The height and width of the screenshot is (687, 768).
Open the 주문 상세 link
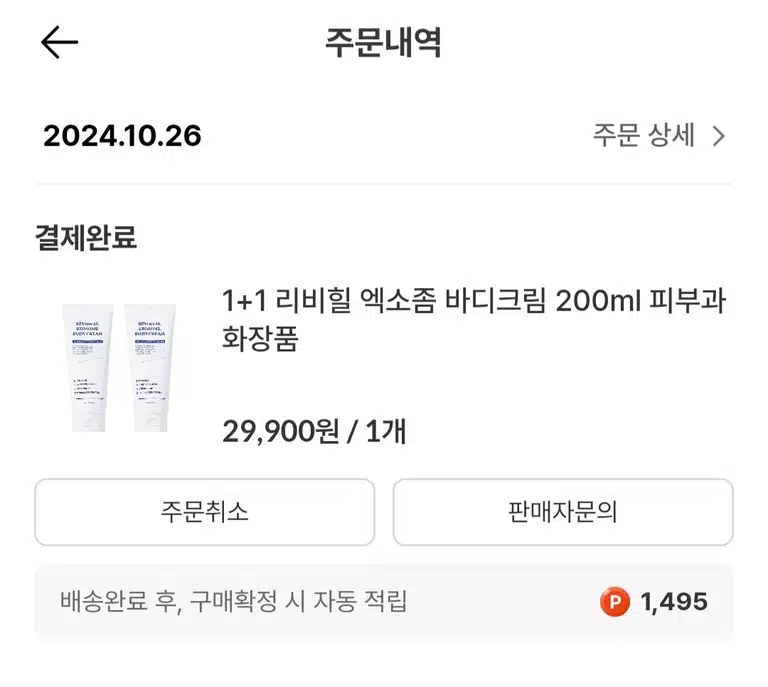coord(659,136)
